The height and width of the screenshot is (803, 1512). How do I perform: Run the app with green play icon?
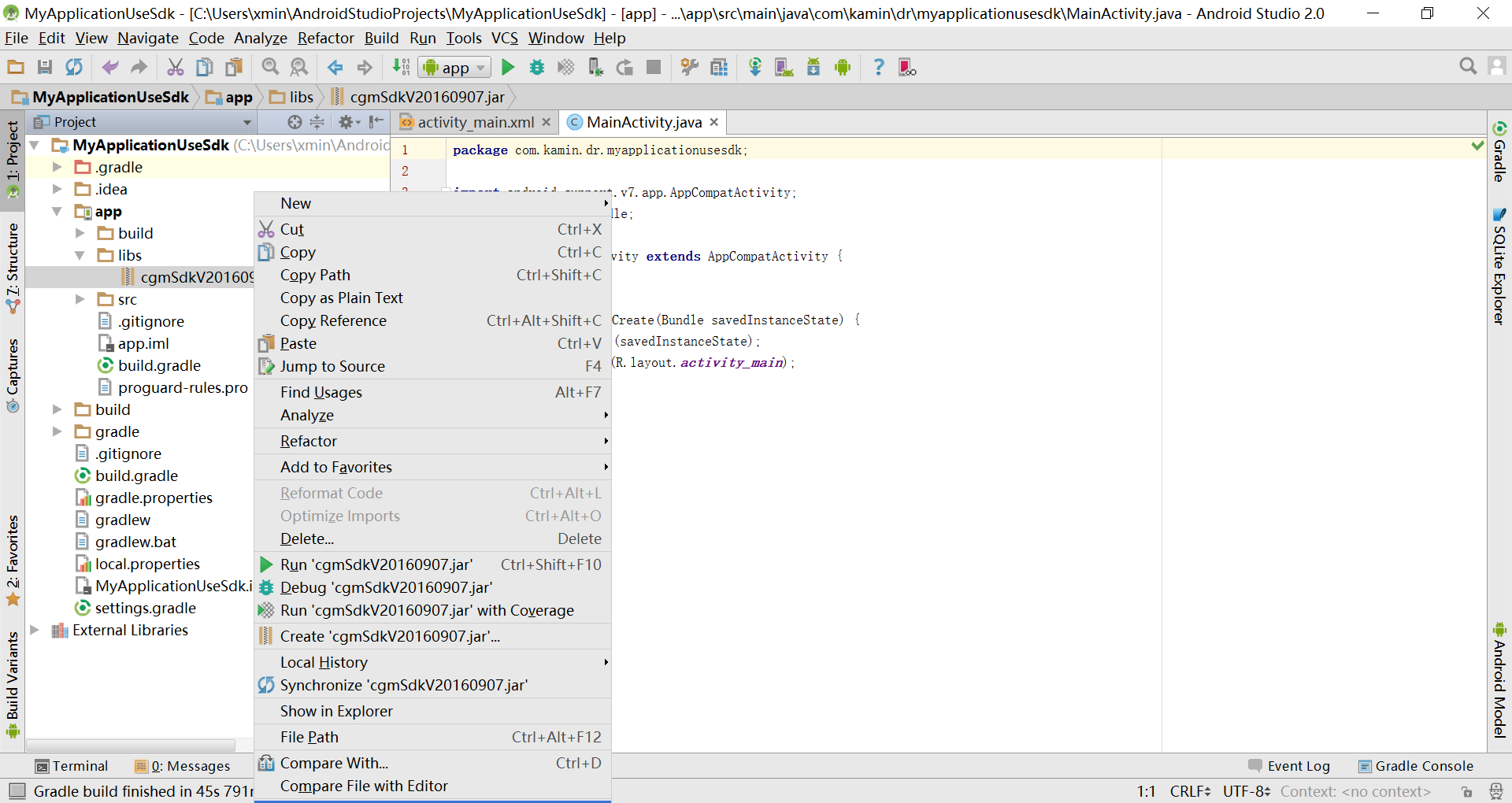click(508, 68)
